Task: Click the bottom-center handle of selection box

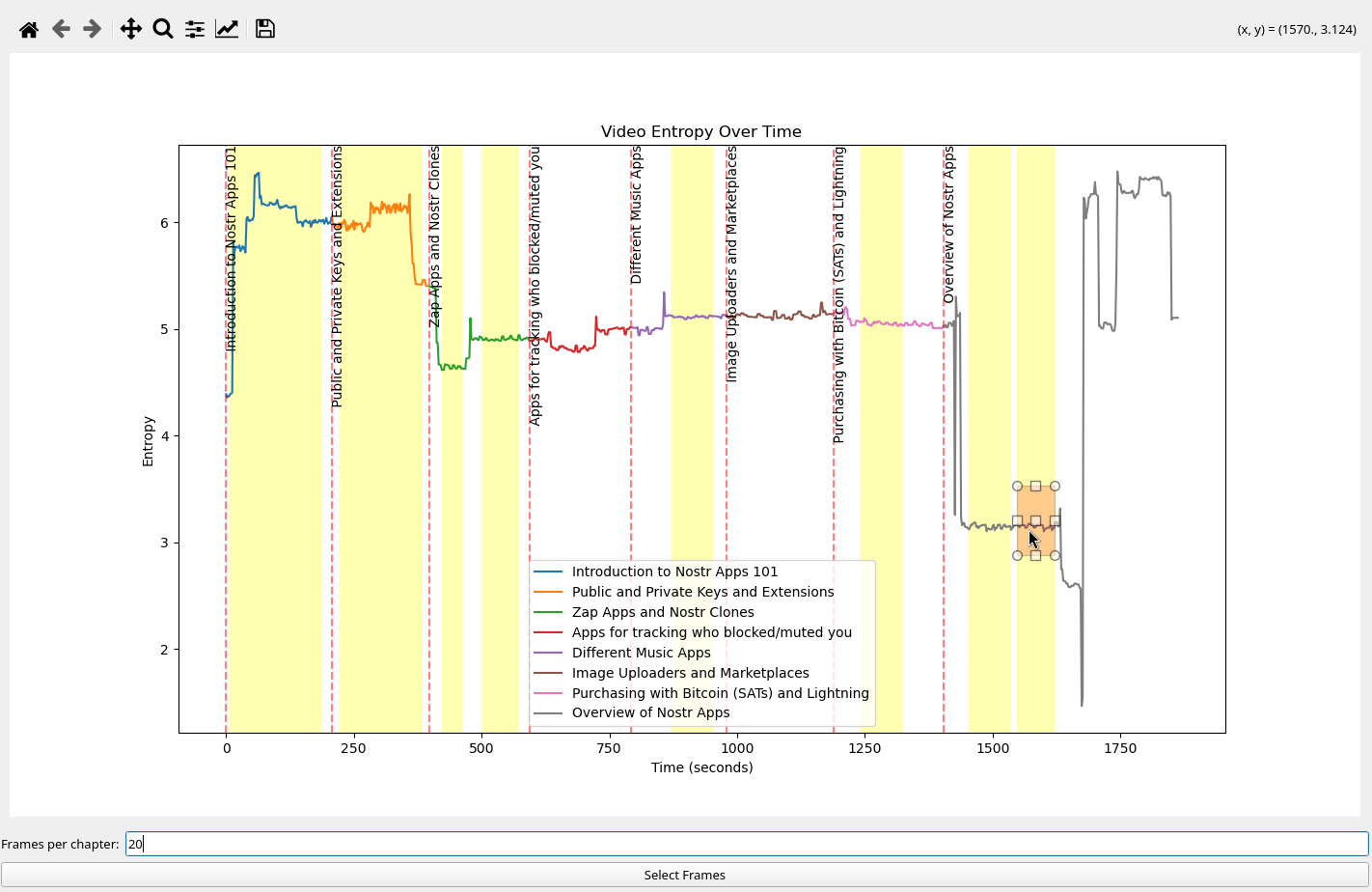Action: [1035, 555]
